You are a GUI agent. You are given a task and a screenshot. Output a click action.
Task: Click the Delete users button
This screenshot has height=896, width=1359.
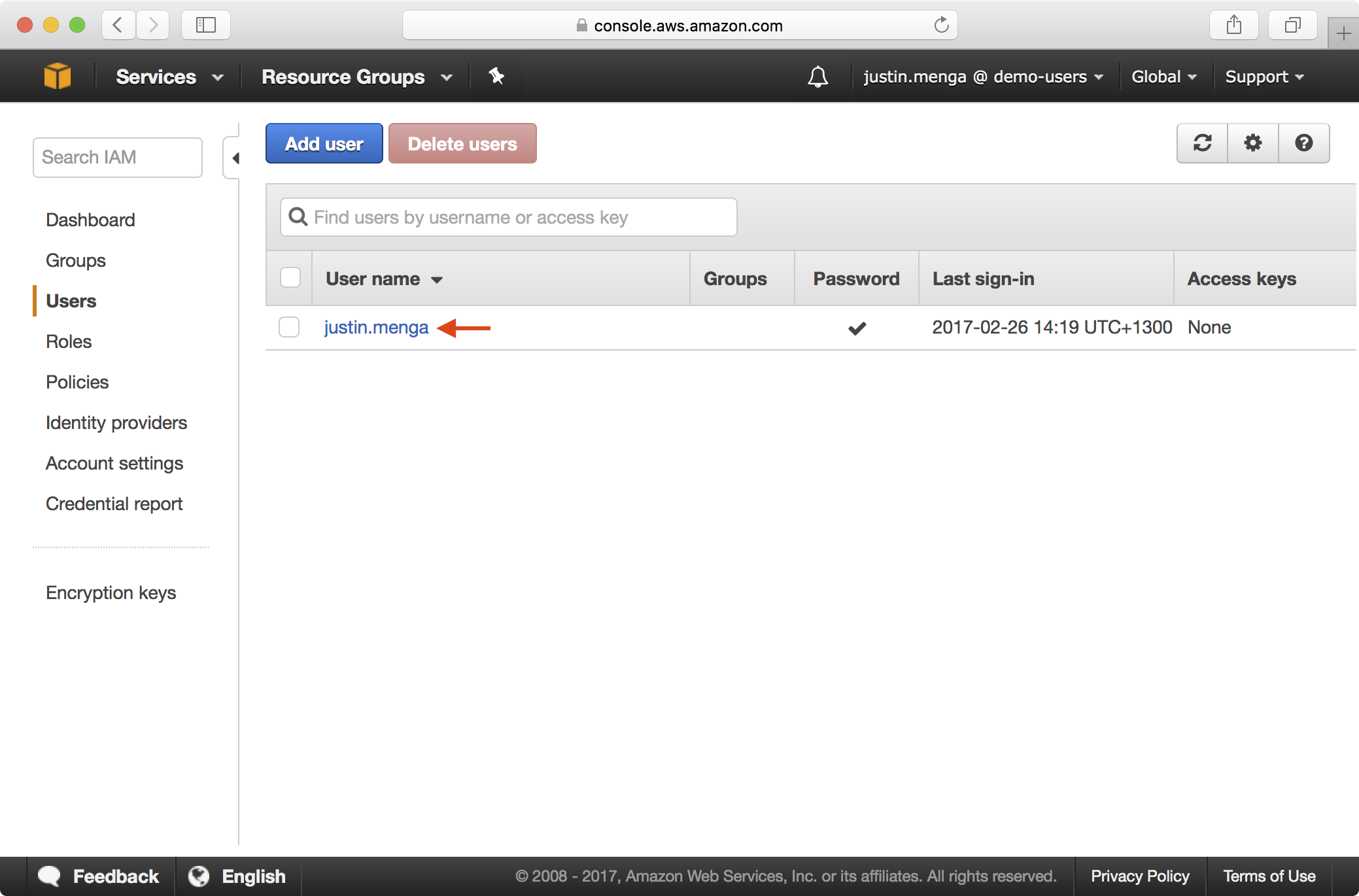pos(462,144)
